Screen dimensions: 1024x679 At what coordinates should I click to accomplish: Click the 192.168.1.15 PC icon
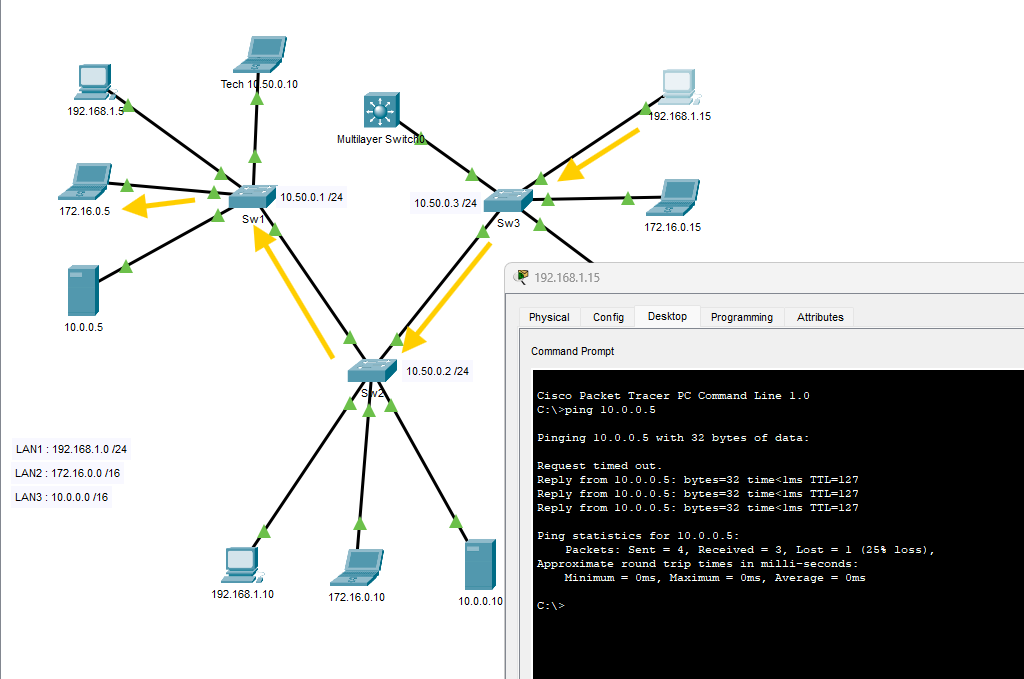point(679,87)
